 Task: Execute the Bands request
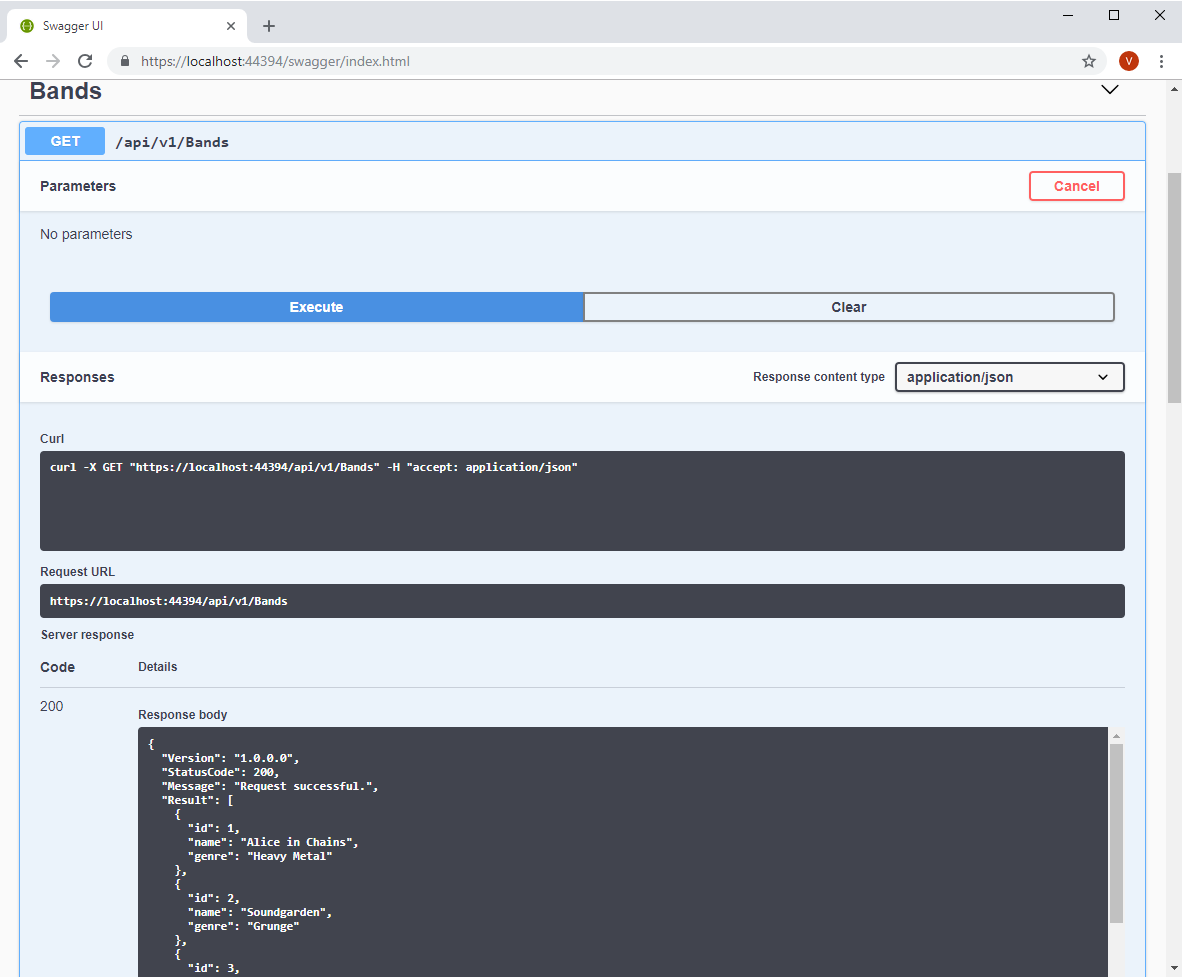point(317,307)
